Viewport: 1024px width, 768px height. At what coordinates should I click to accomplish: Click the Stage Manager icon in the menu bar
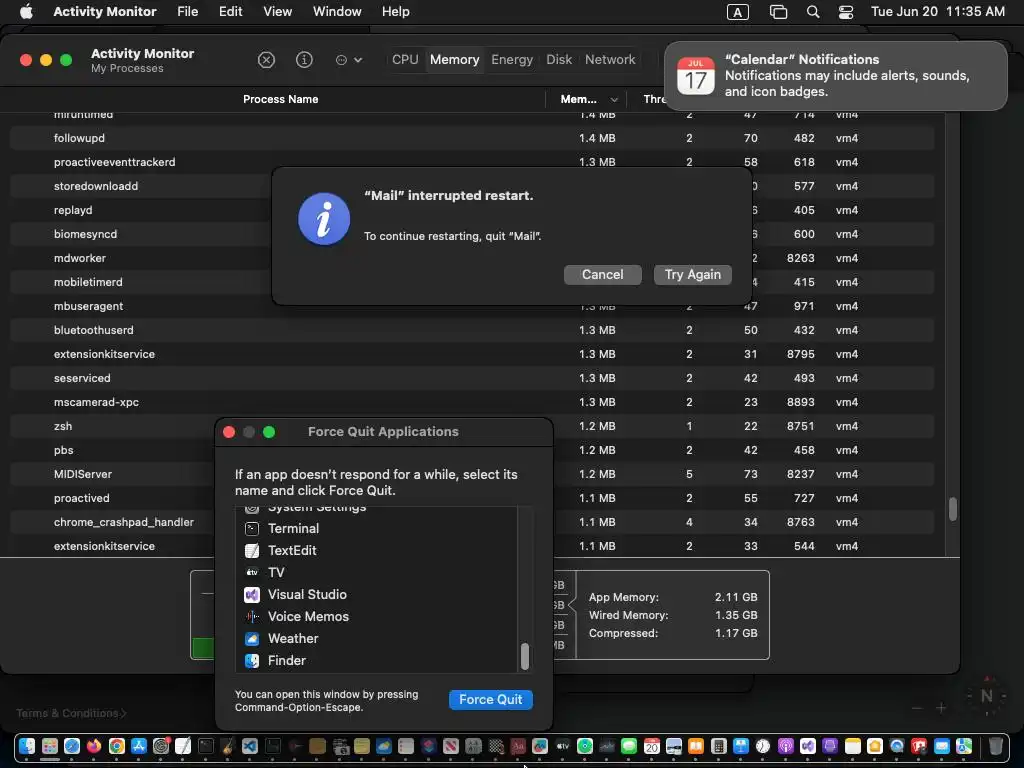[778, 12]
